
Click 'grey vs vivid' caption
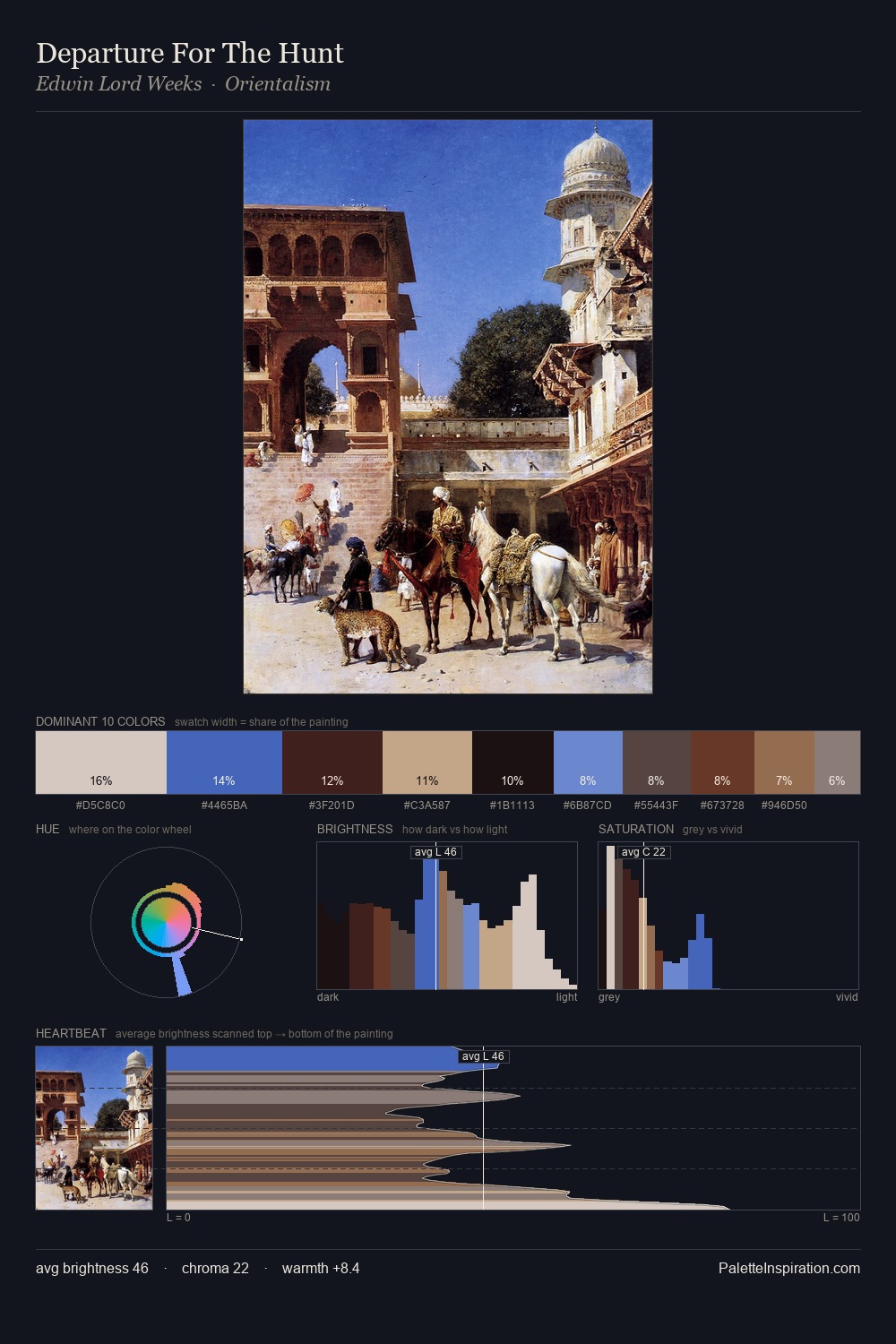712,830
